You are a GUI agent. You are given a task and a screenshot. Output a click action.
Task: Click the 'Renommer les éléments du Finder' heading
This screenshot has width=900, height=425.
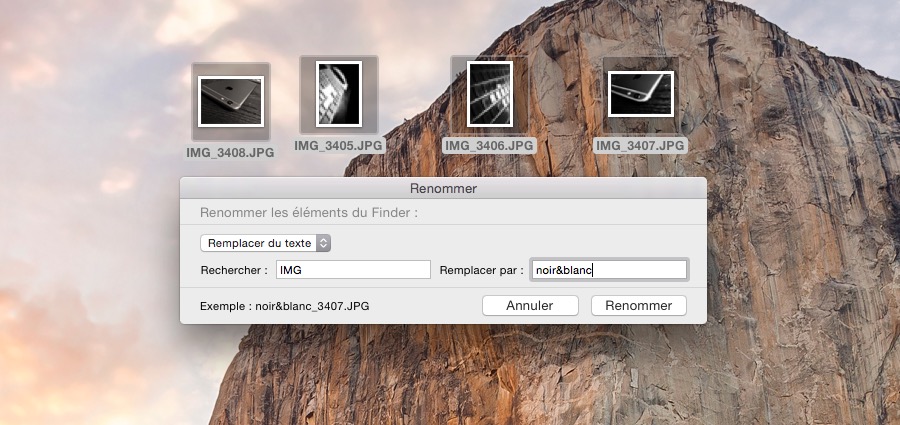309,213
